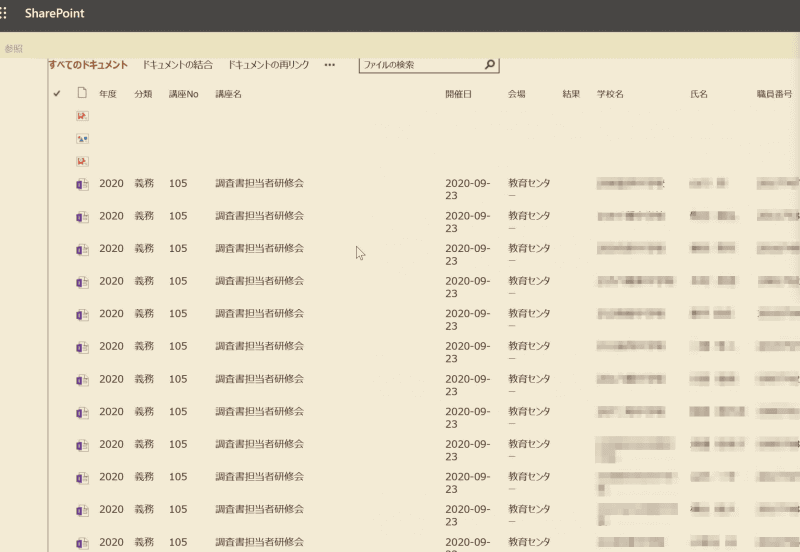
Task: Select the すべてのドキュメント view
Action: 88,65
